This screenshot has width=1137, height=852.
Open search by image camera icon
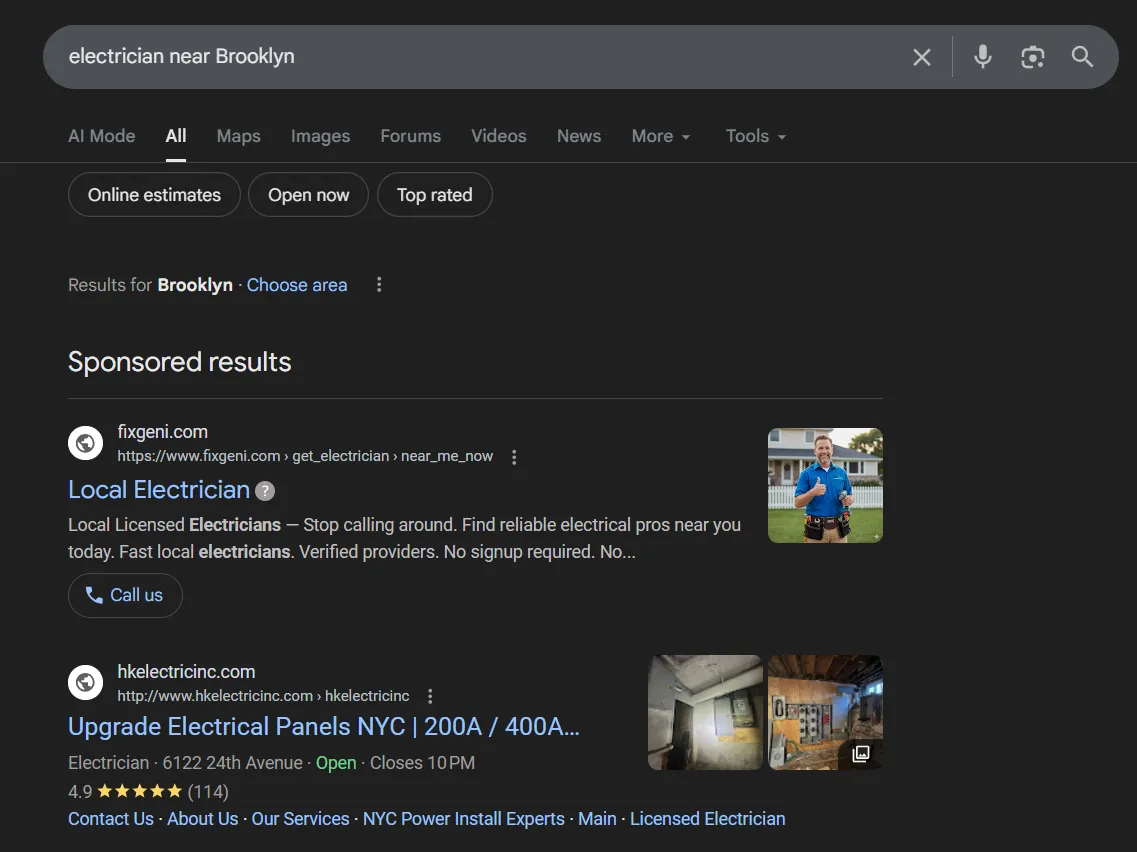[1033, 57]
